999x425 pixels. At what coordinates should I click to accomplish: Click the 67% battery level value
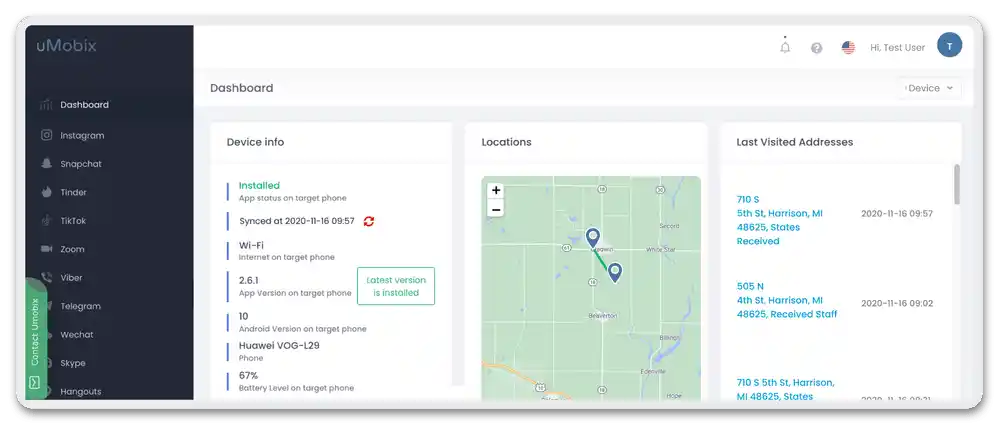click(x=248, y=375)
